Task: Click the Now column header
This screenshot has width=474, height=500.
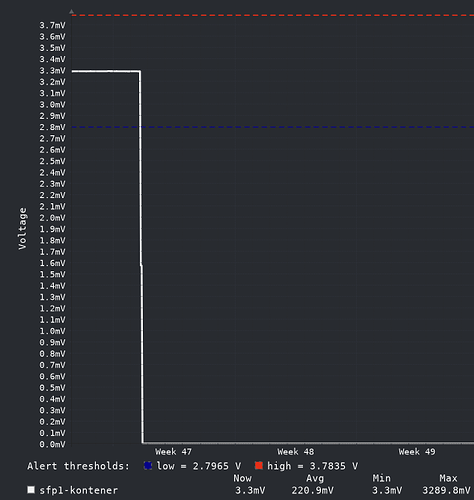Action: coord(242,478)
